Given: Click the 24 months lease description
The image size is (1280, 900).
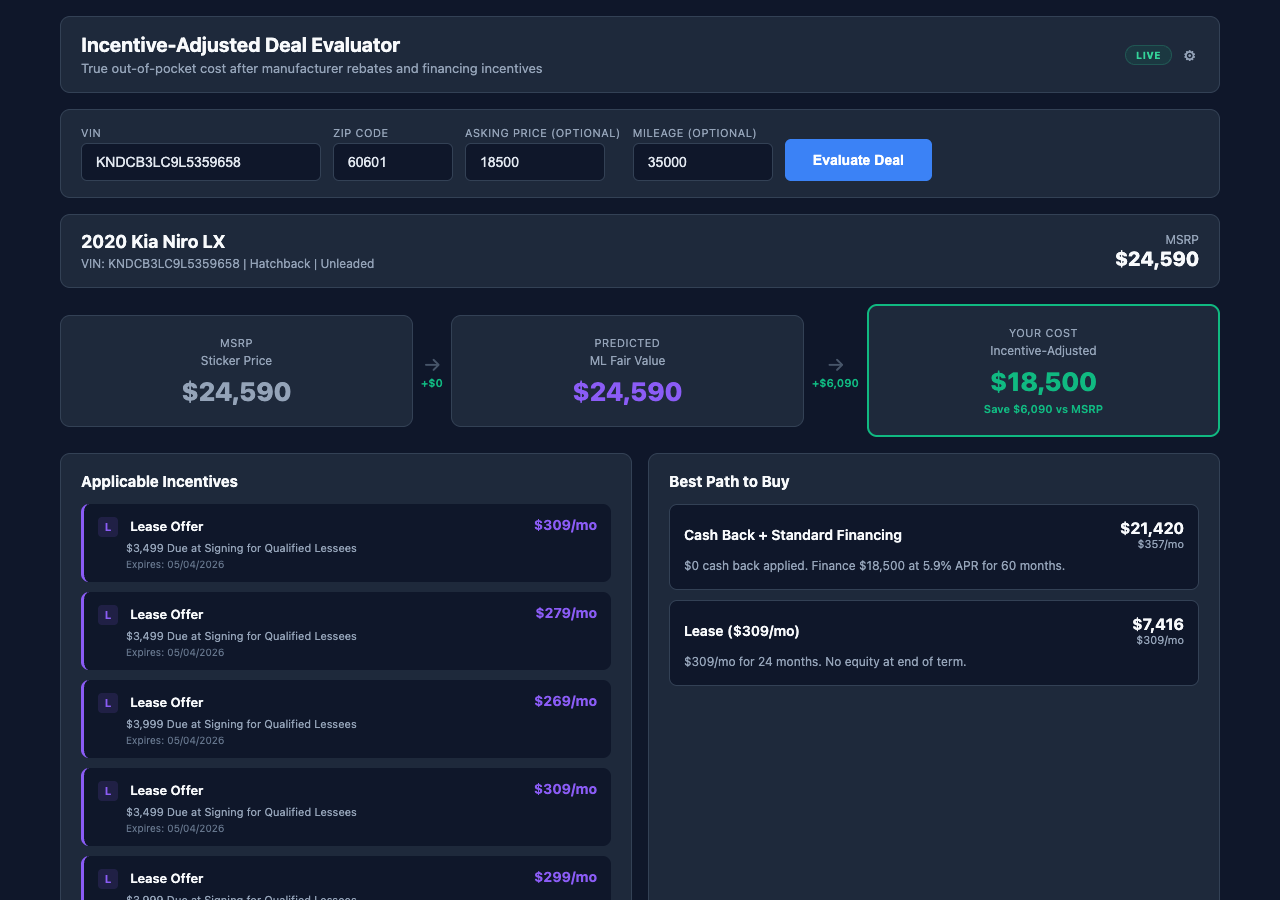Looking at the screenshot, I should click(825, 662).
